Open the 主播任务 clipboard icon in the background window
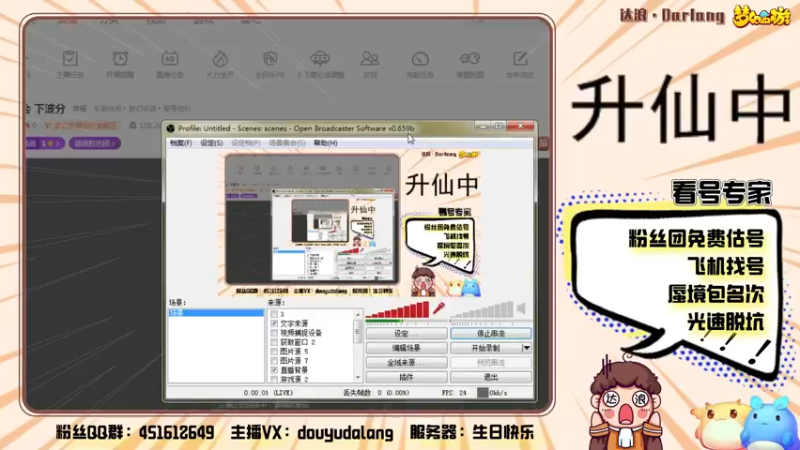Screen dimensions: 800x450 coord(70,58)
